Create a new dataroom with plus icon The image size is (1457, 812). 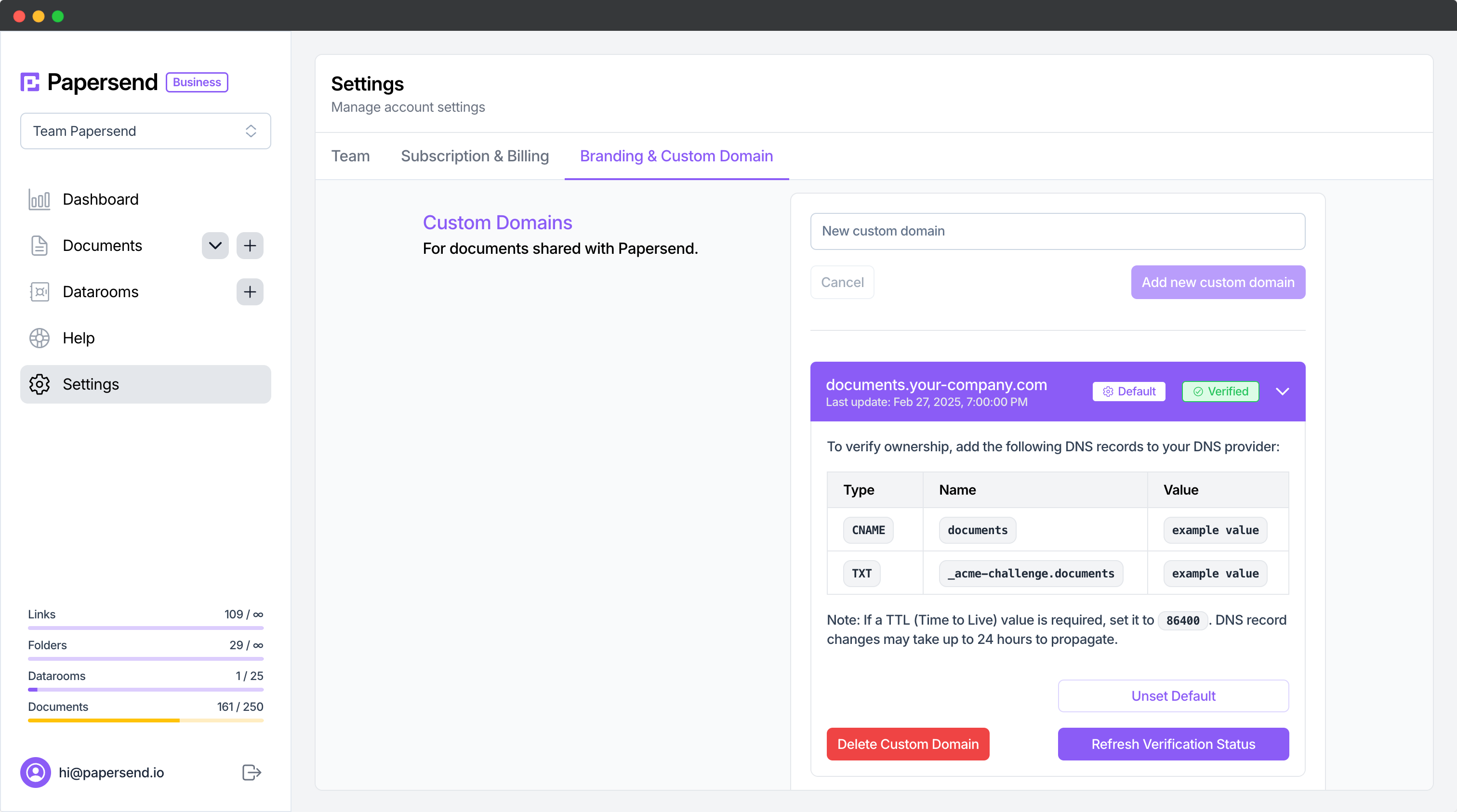(x=250, y=292)
